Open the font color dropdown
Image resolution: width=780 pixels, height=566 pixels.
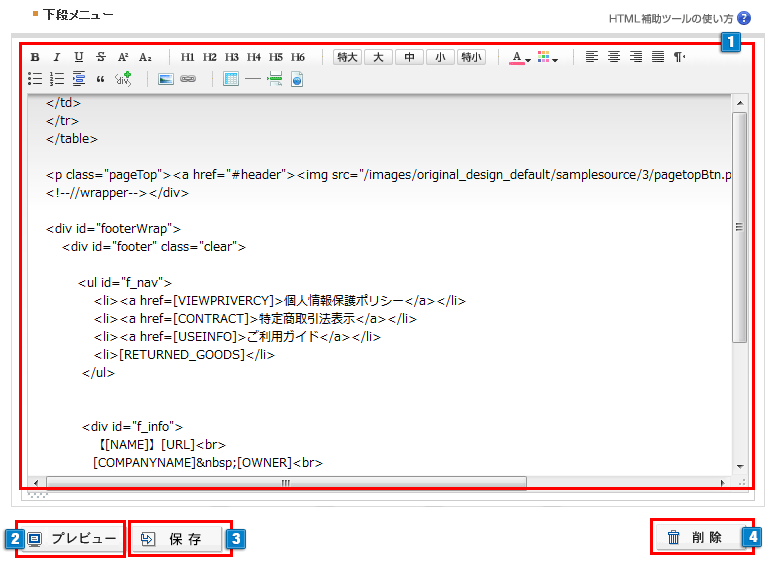[x=520, y=57]
